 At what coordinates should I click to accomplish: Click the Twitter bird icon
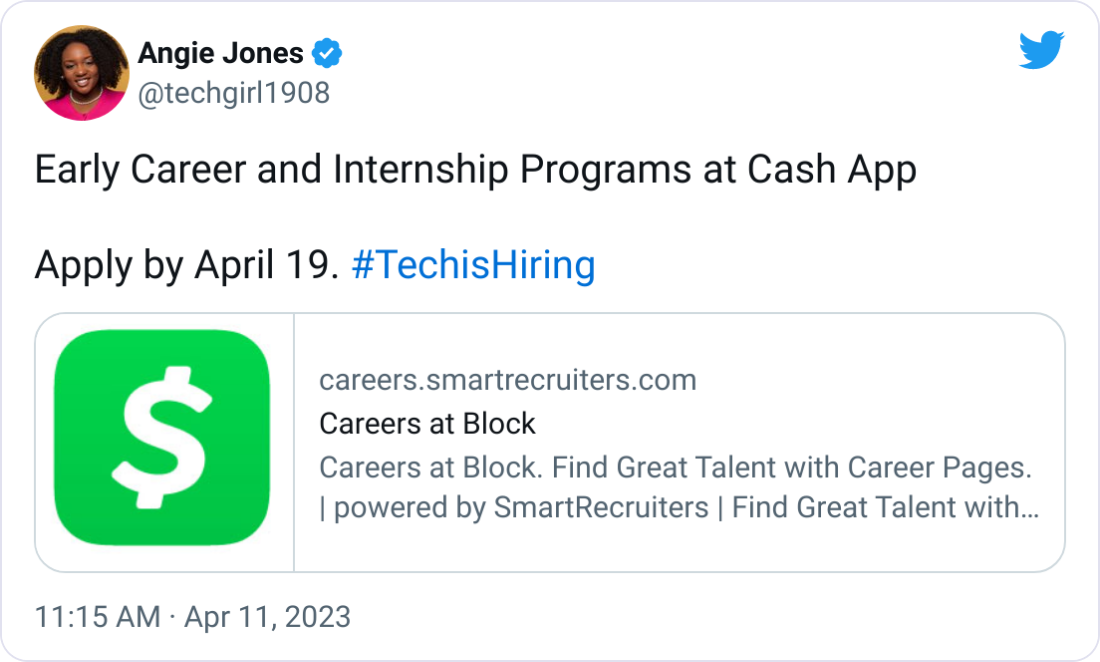1043,52
